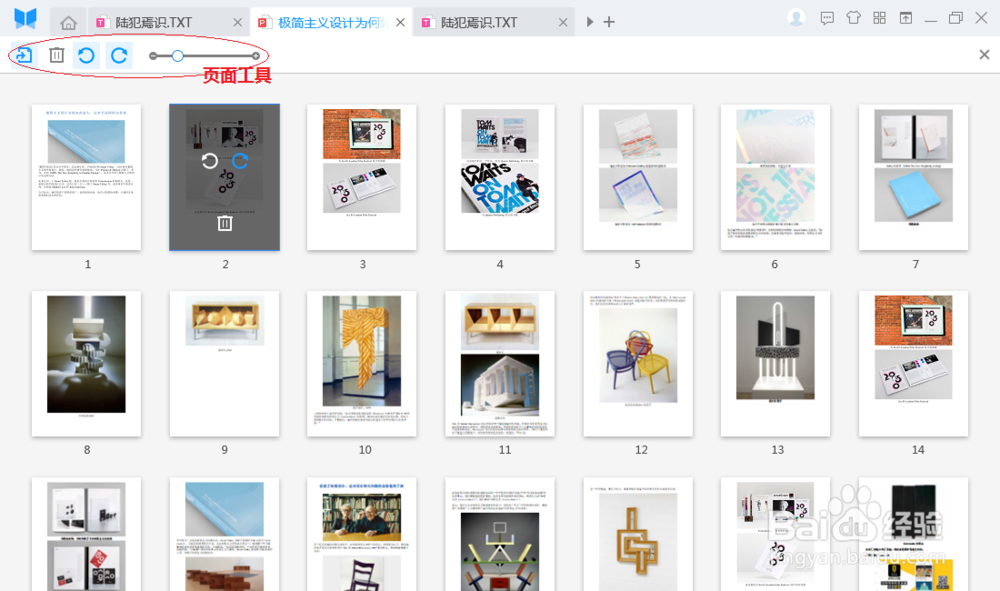This screenshot has width=1000, height=591.
Task: Click the app logo icon
Action: pyautogui.click(x=26, y=18)
